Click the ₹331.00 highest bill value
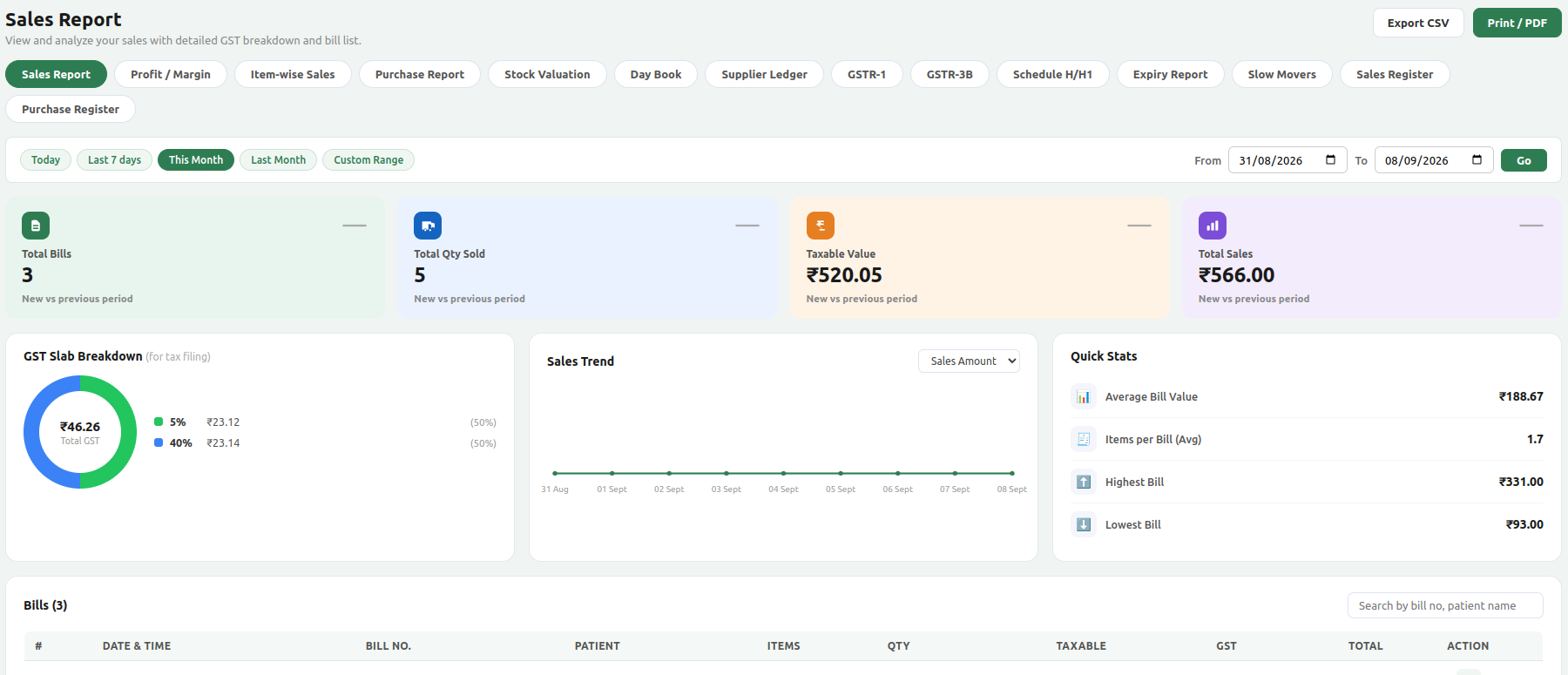Viewport: 1568px width, 675px height. [x=1521, y=482]
